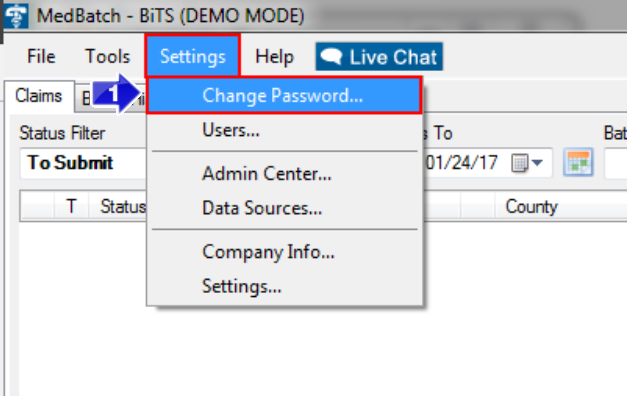
Task: Open the calendar grid icon beside date
Action: point(578,163)
